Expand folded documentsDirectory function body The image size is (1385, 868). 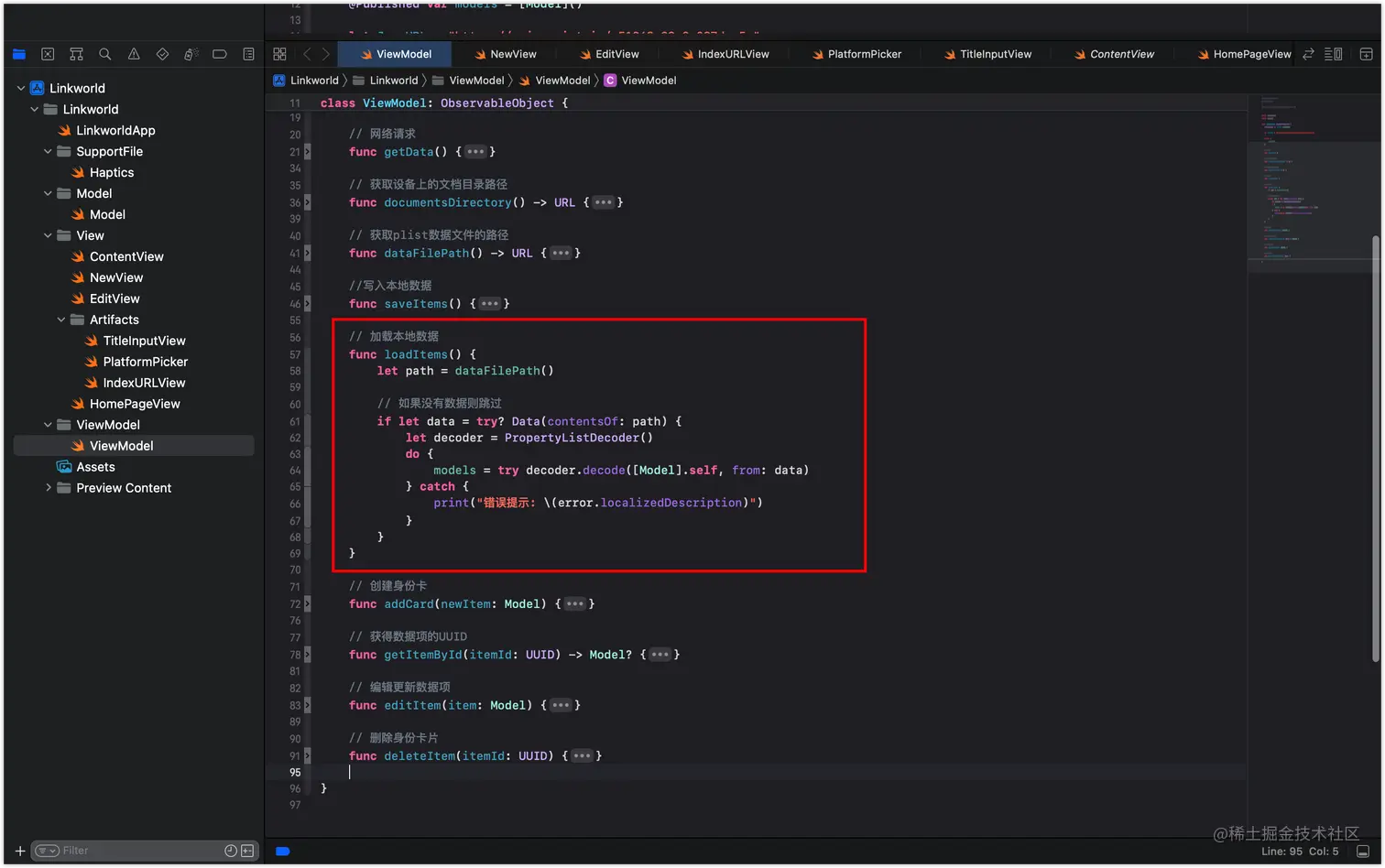(x=603, y=202)
